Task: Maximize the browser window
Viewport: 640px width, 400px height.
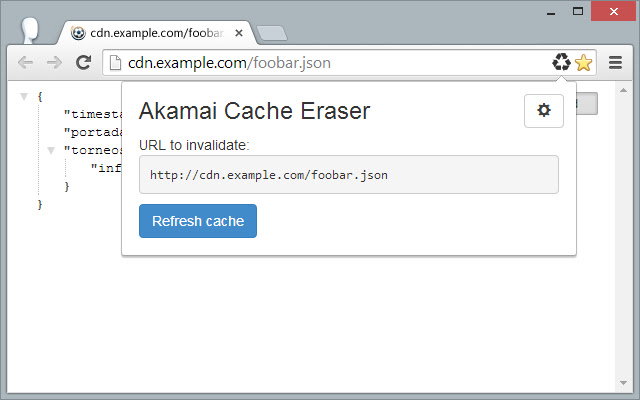Action: coord(578,10)
